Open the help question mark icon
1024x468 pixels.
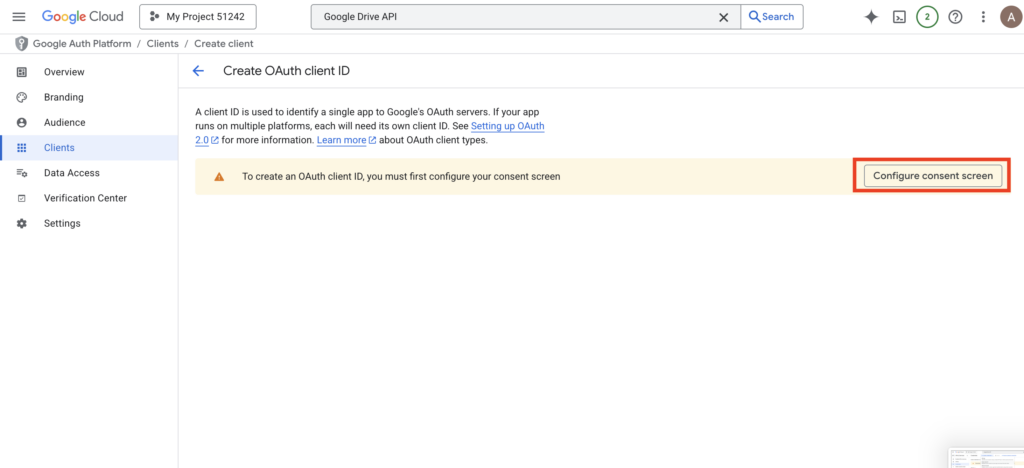955,17
